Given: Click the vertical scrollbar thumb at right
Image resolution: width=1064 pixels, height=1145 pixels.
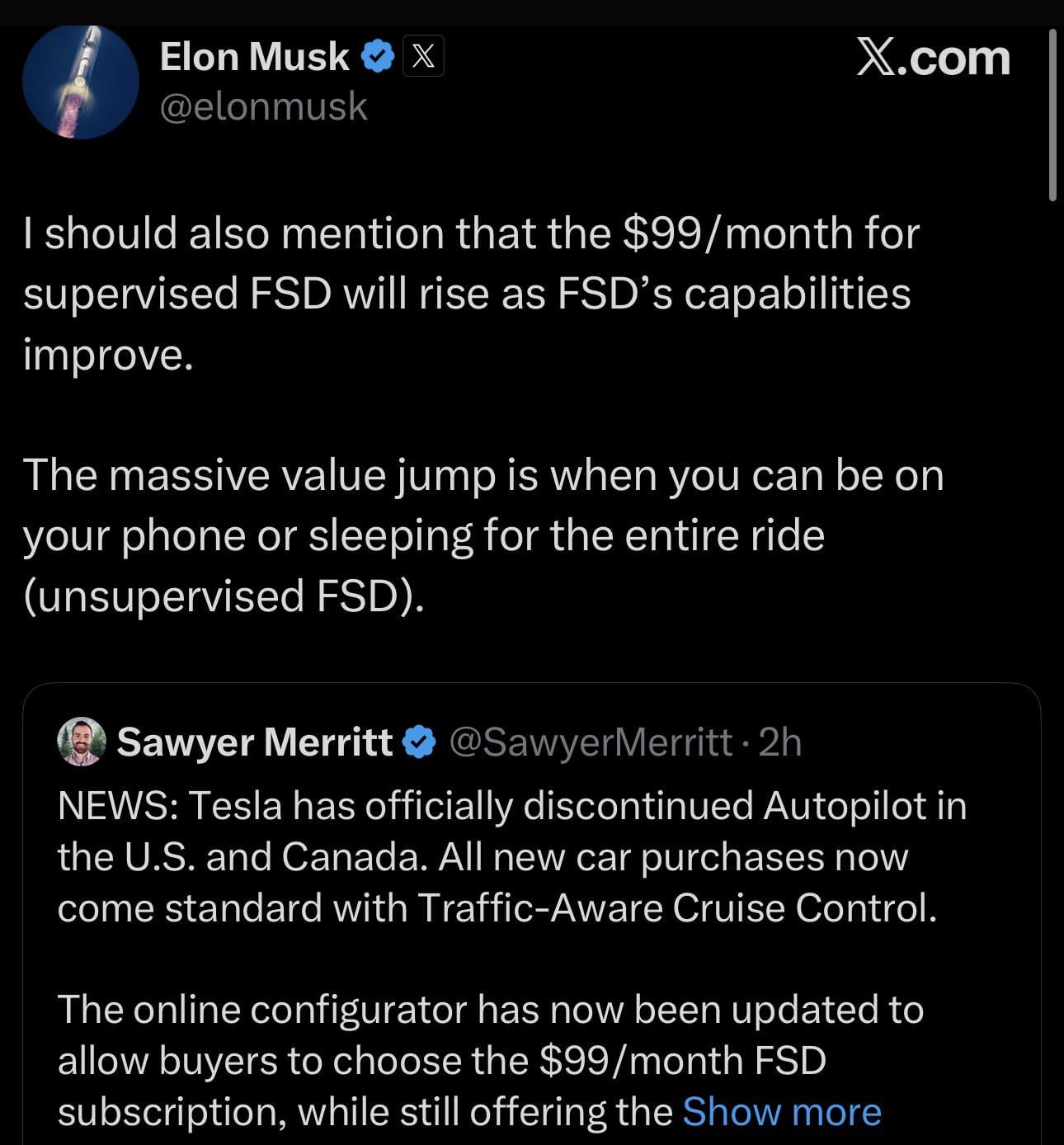Looking at the screenshot, I should [x=1052, y=115].
